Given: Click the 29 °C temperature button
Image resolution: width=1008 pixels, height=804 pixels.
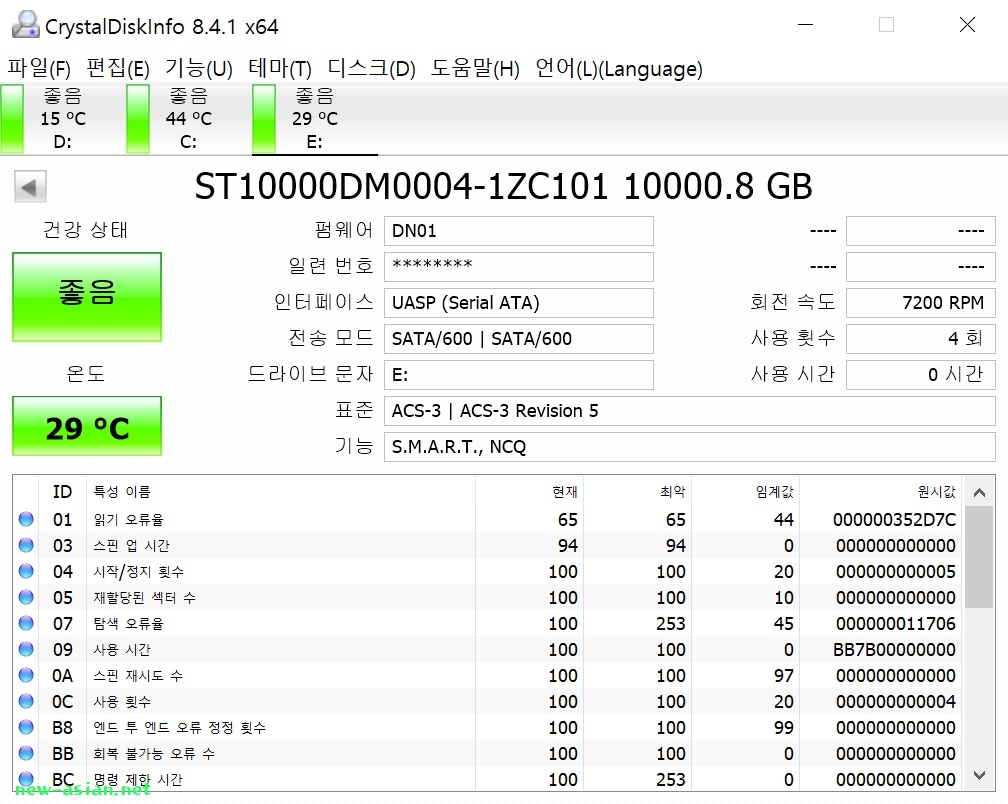Looking at the screenshot, I should (87, 426).
